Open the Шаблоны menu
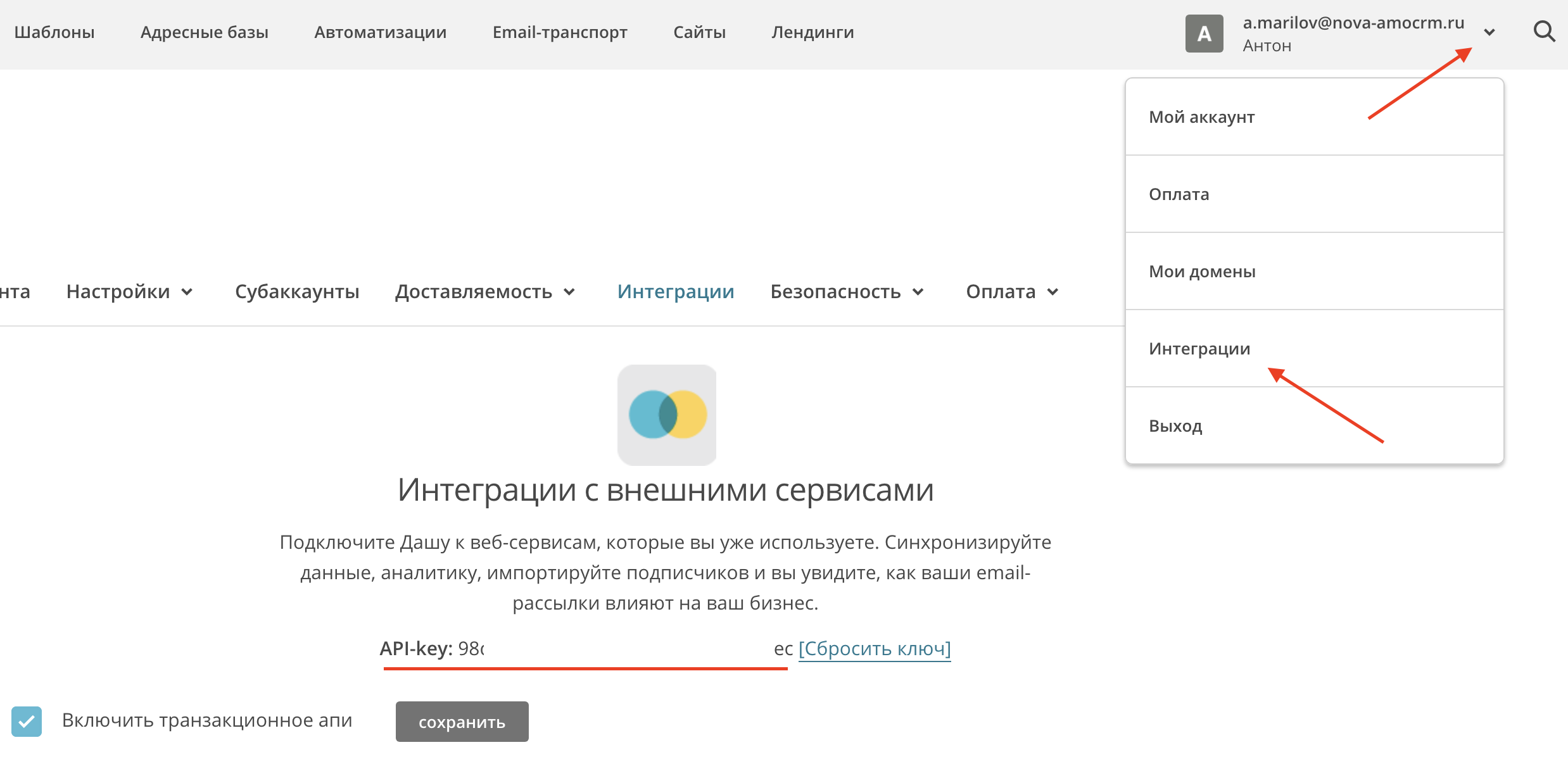Image resolution: width=1568 pixels, height=771 pixels. click(56, 32)
